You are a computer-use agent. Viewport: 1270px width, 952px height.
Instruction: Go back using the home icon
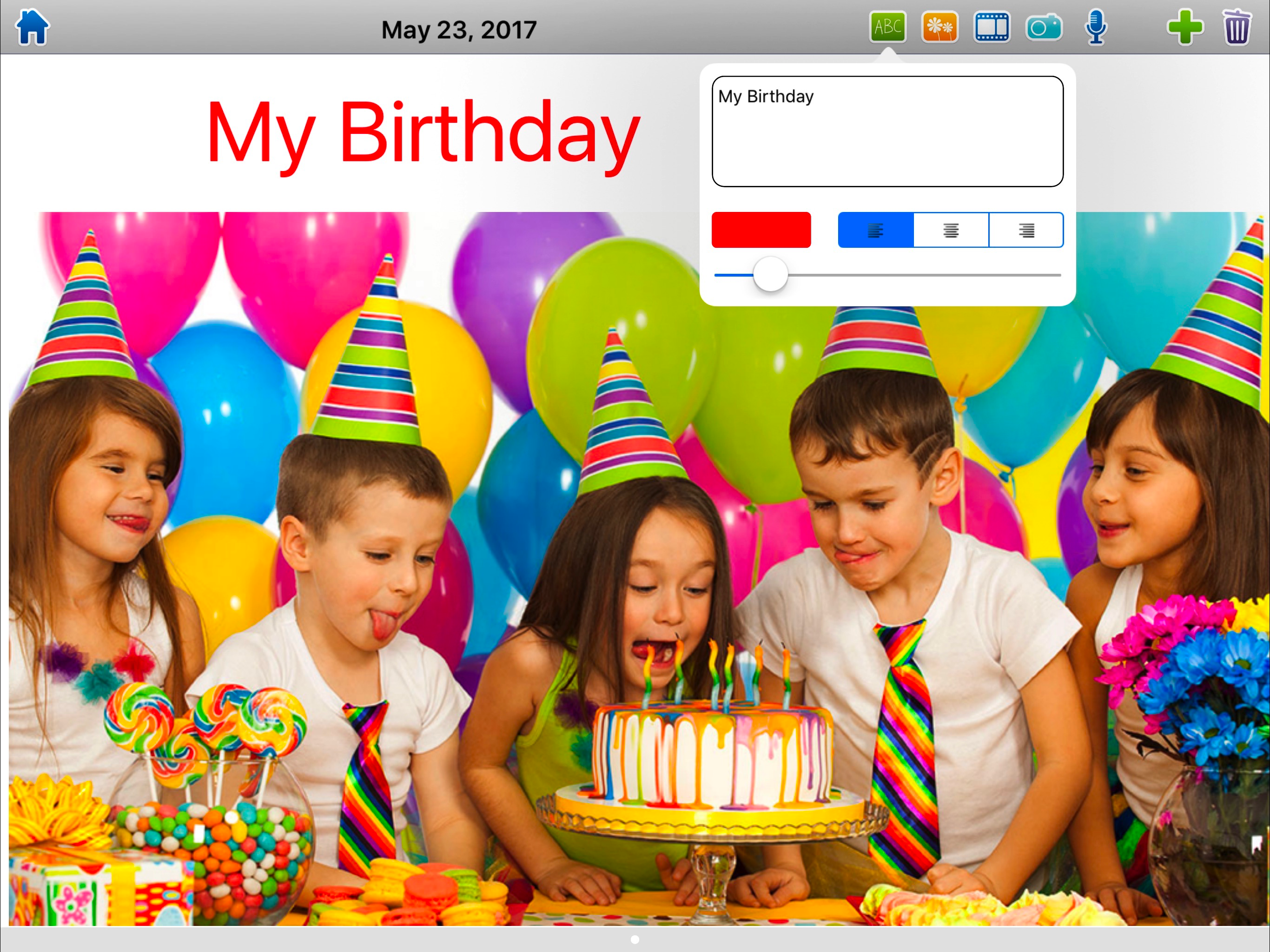click(32, 27)
